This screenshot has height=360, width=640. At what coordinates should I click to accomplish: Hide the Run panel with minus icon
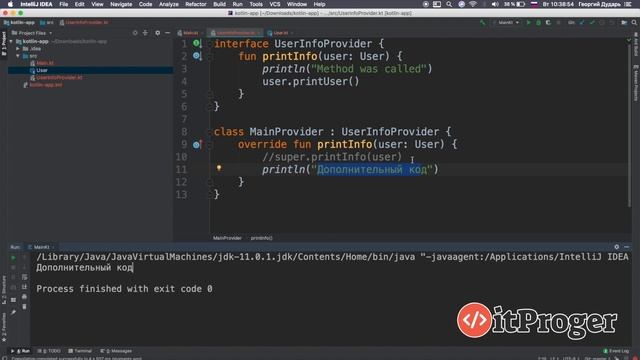[627, 247]
